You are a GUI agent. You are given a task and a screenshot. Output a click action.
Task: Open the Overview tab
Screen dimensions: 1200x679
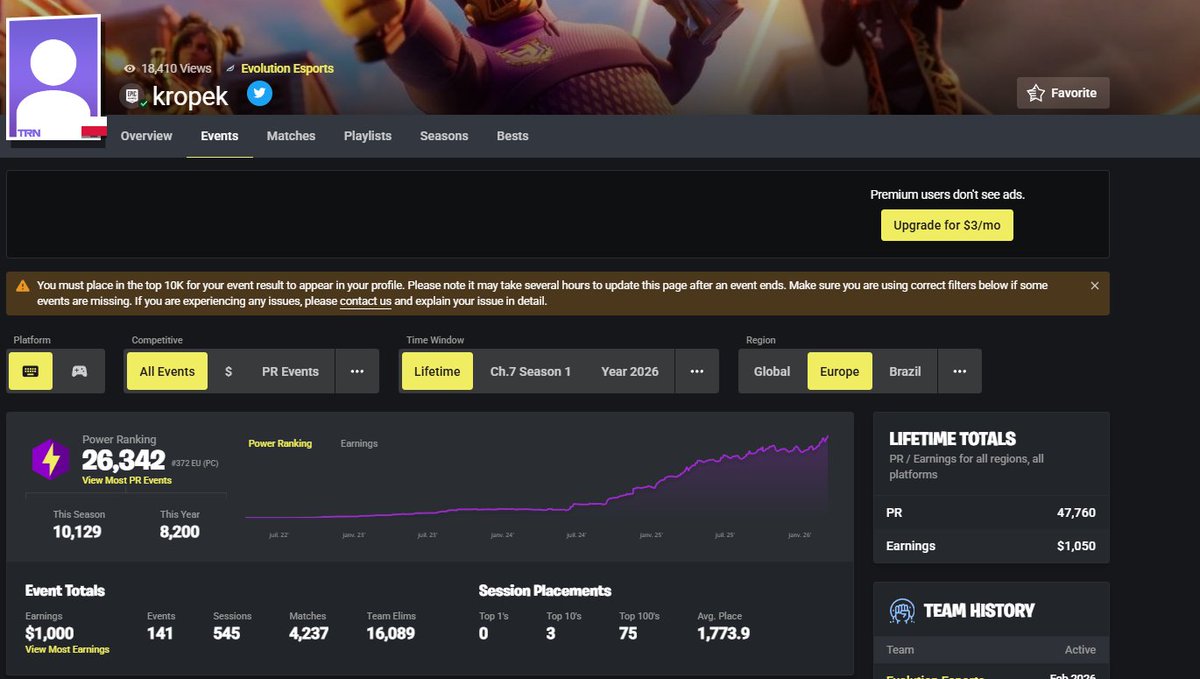(146, 136)
